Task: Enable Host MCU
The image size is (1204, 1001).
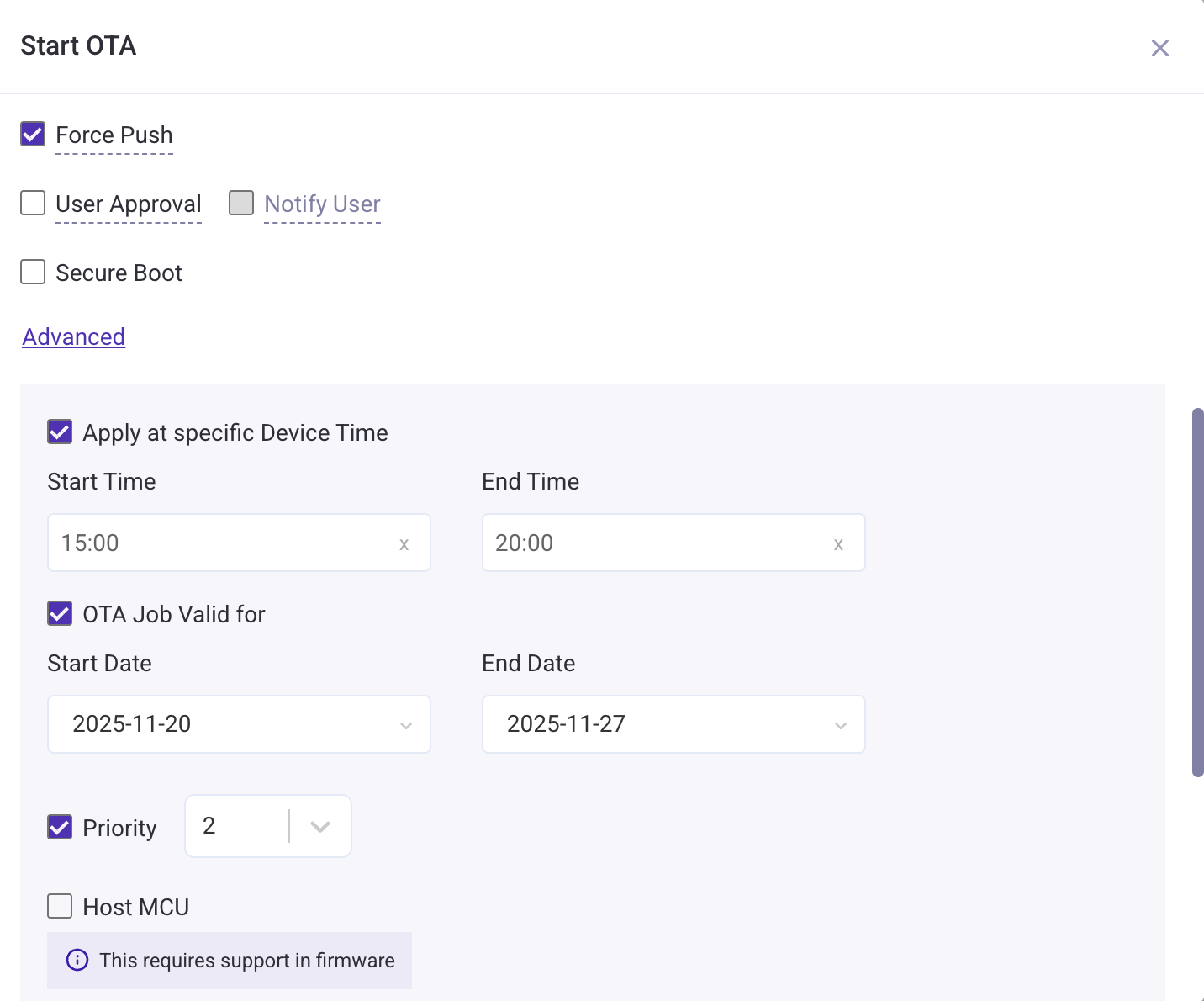Action: [x=59, y=906]
